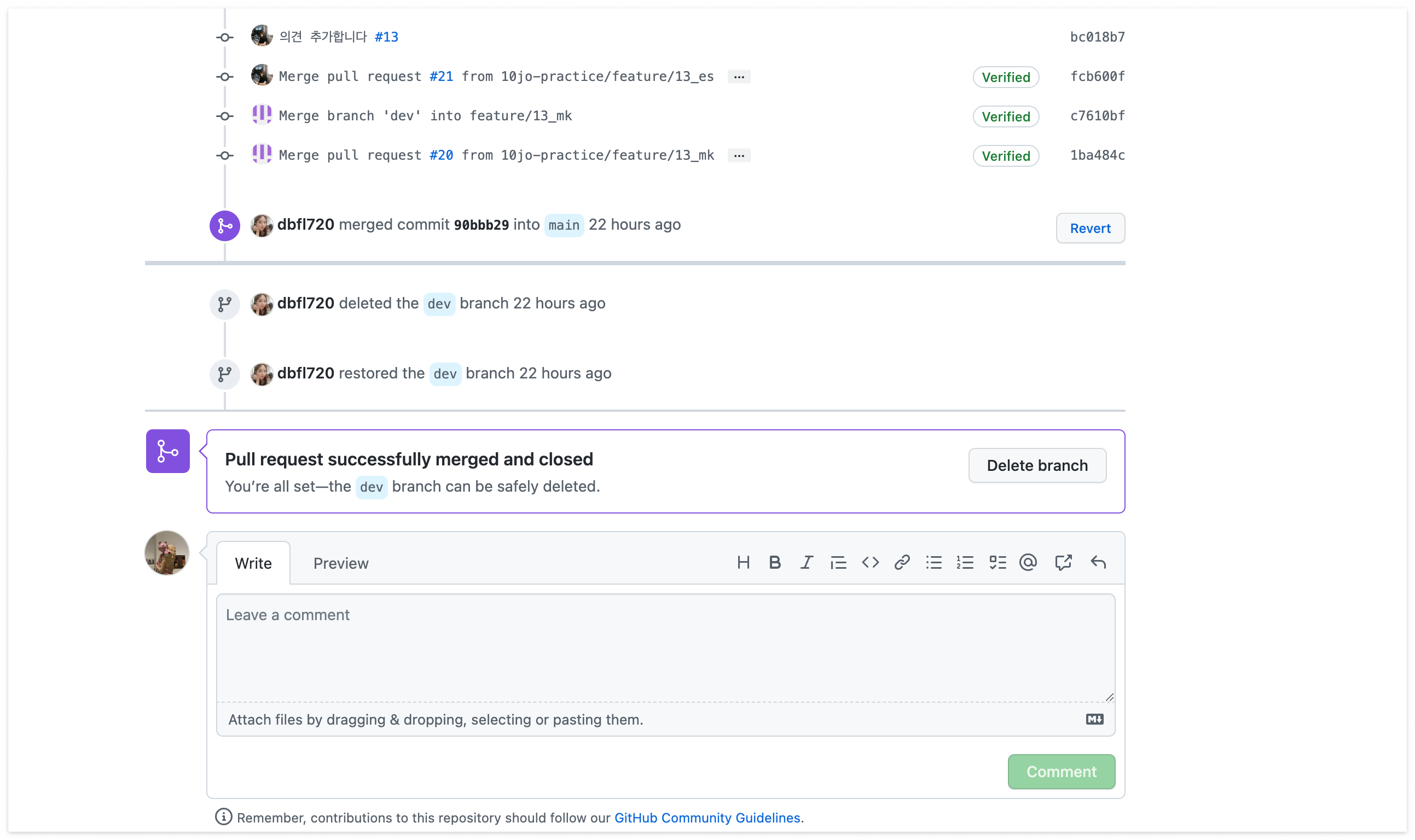Select the Write tab
Screen dimensions: 1415x840
click(x=253, y=563)
